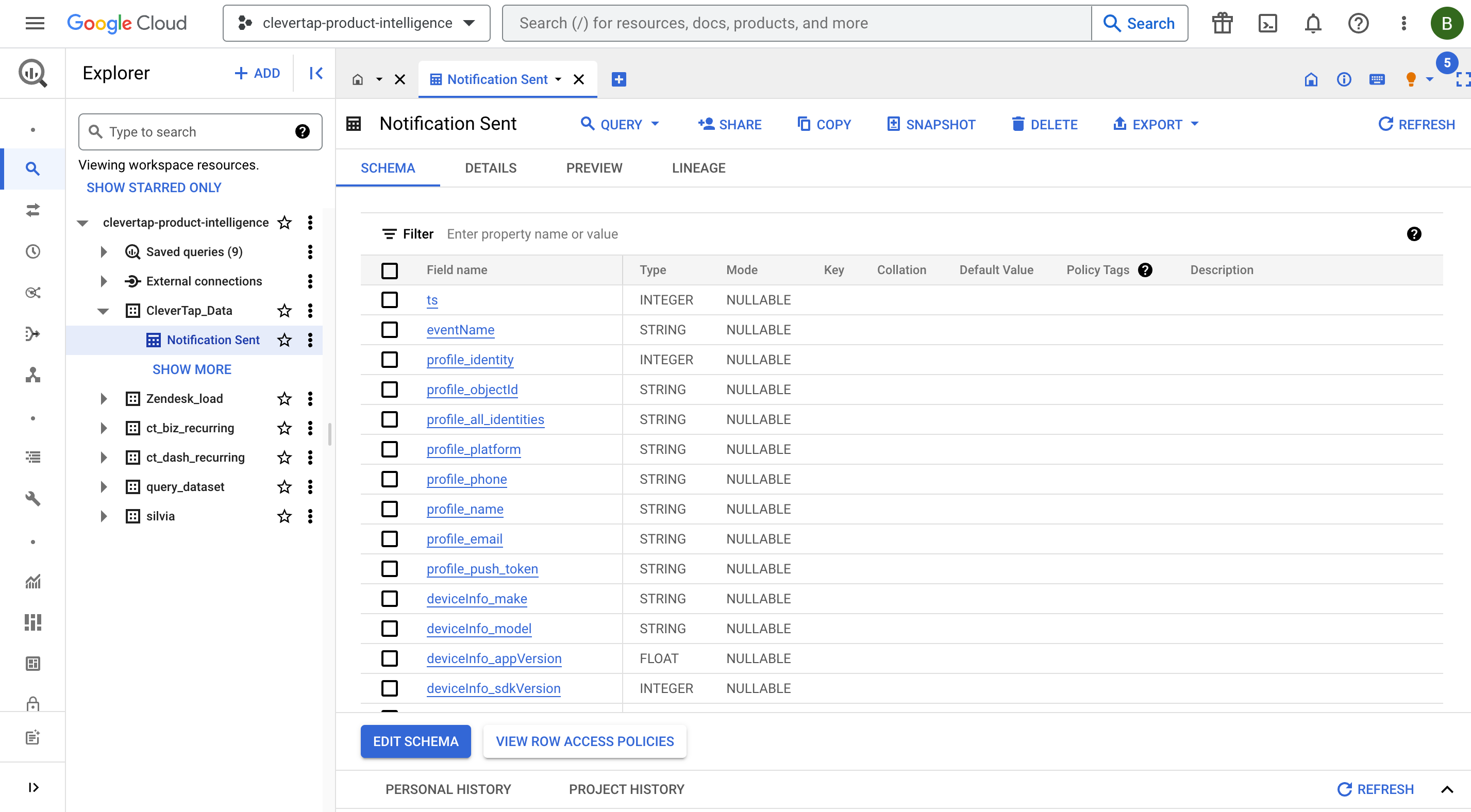1471x812 pixels.
Task: Expand the CleverTap_Data dataset node
Action: coord(102,310)
